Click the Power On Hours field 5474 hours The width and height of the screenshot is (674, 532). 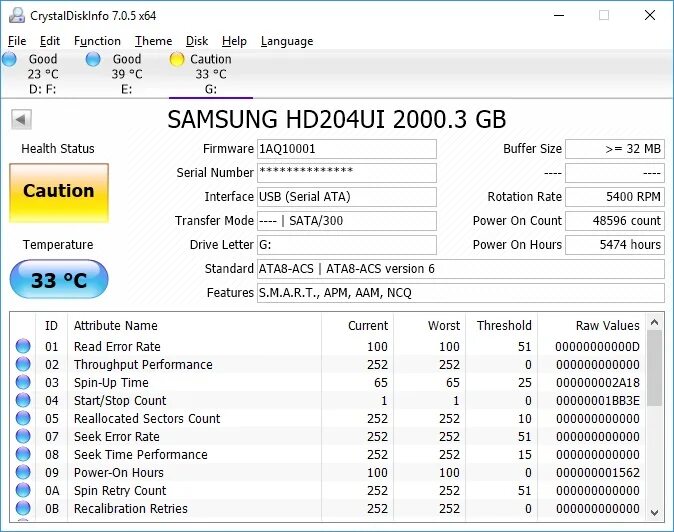615,245
